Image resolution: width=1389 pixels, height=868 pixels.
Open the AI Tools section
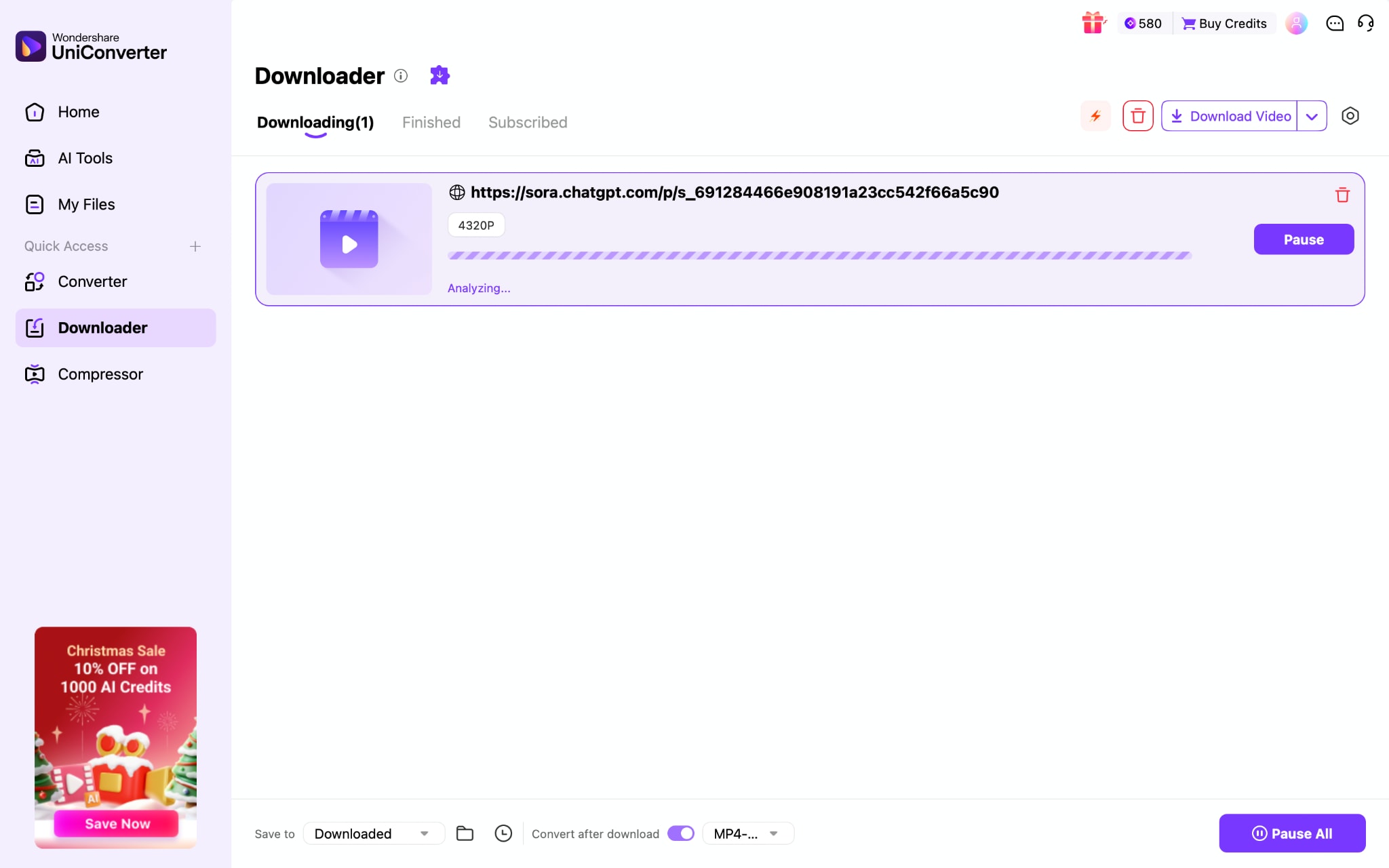(x=85, y=158)
